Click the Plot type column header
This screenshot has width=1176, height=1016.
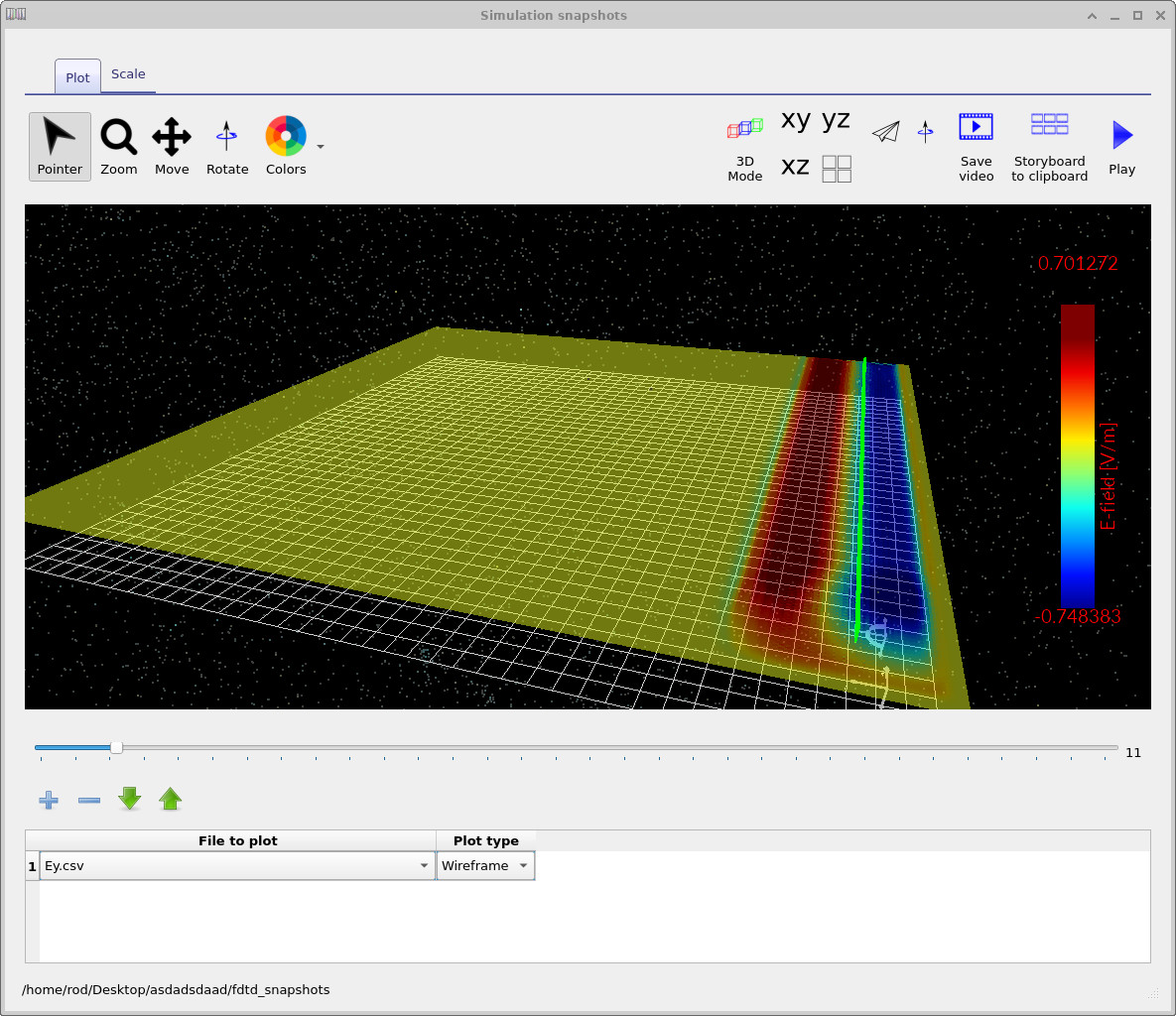coord(486,840)
